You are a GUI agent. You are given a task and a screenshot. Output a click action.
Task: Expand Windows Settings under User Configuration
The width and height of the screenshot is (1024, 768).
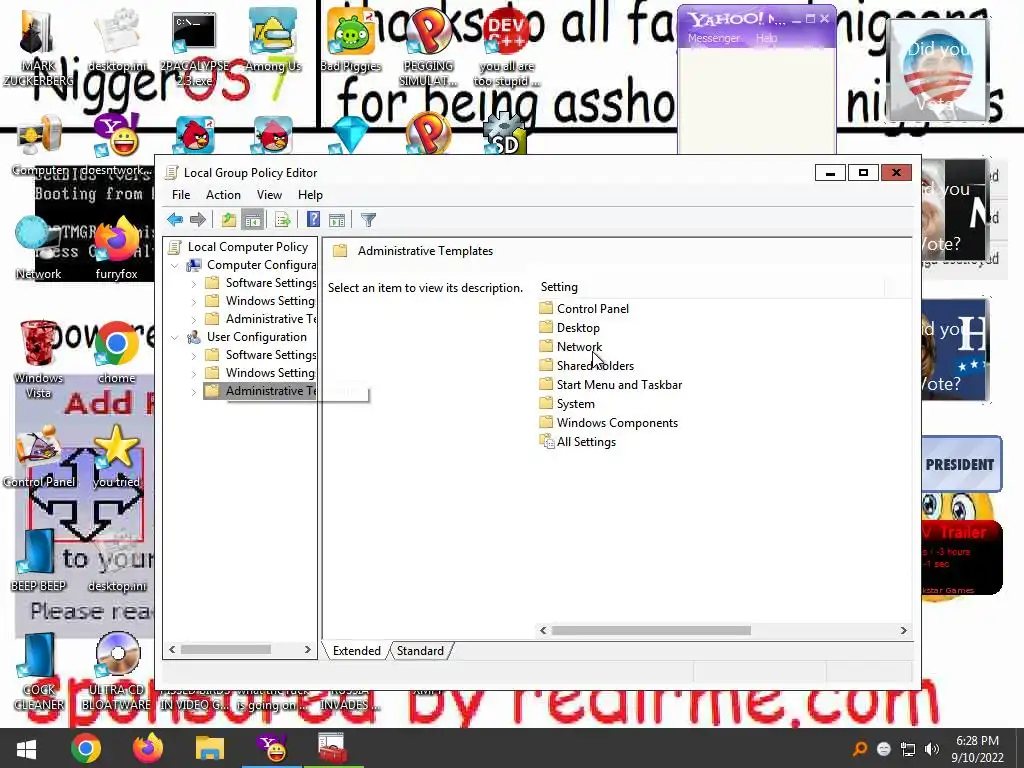click(x=193, y=373)
